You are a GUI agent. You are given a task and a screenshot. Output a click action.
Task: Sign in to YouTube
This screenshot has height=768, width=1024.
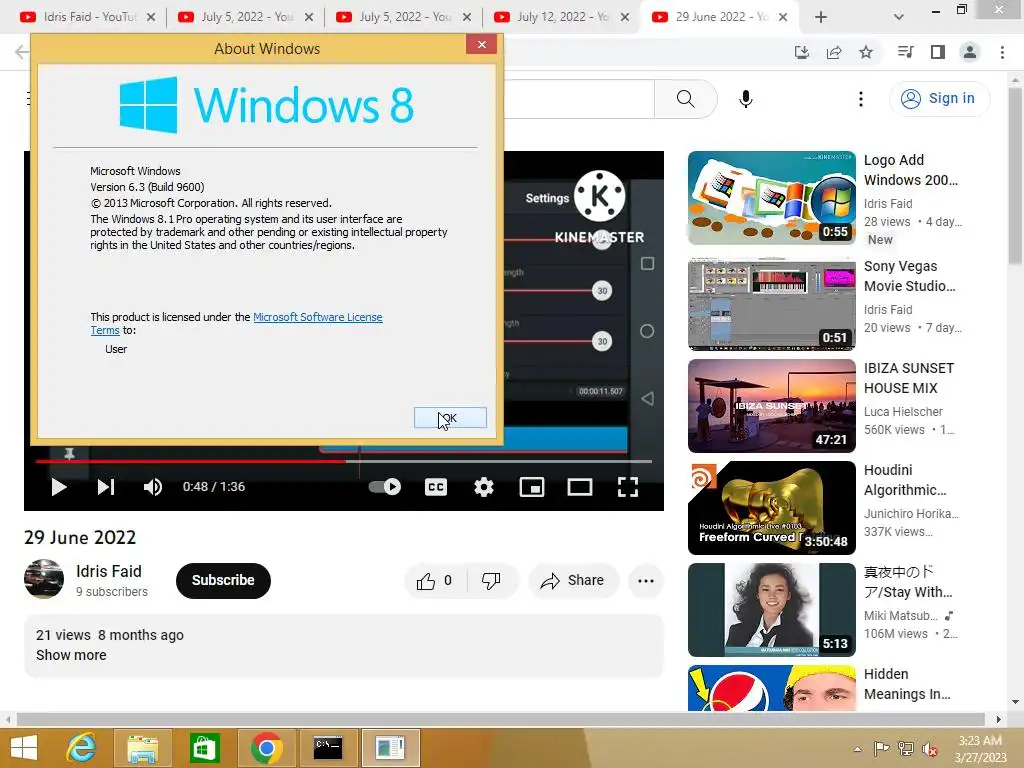click(x=939, y=99)
